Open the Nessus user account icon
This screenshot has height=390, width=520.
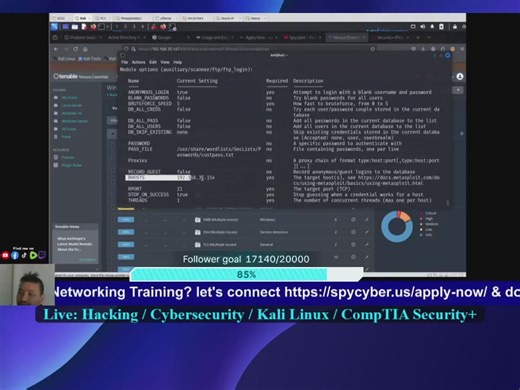pyautogui.click(x=460, y=76)
